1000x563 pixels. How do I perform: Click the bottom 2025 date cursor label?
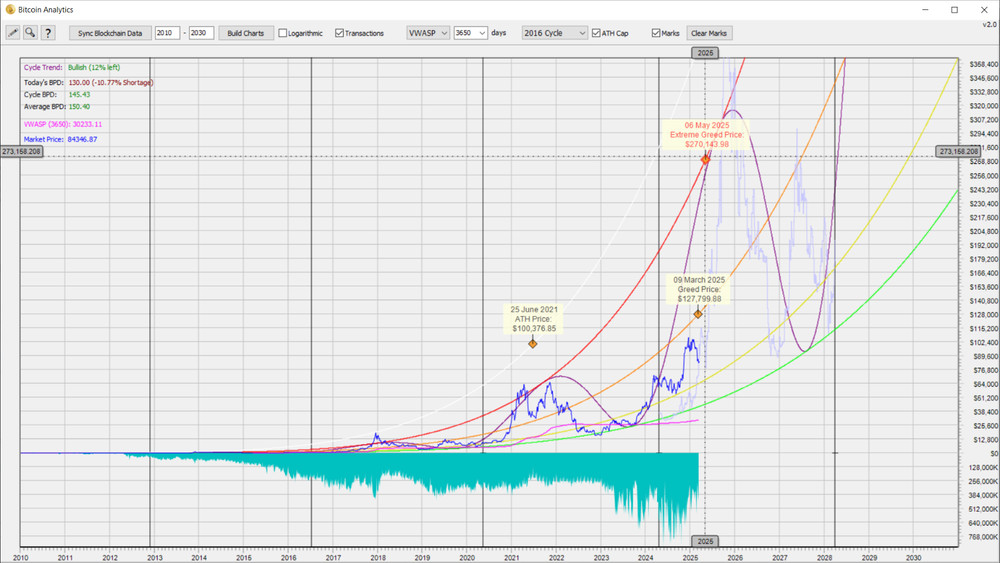pos(705,541)
